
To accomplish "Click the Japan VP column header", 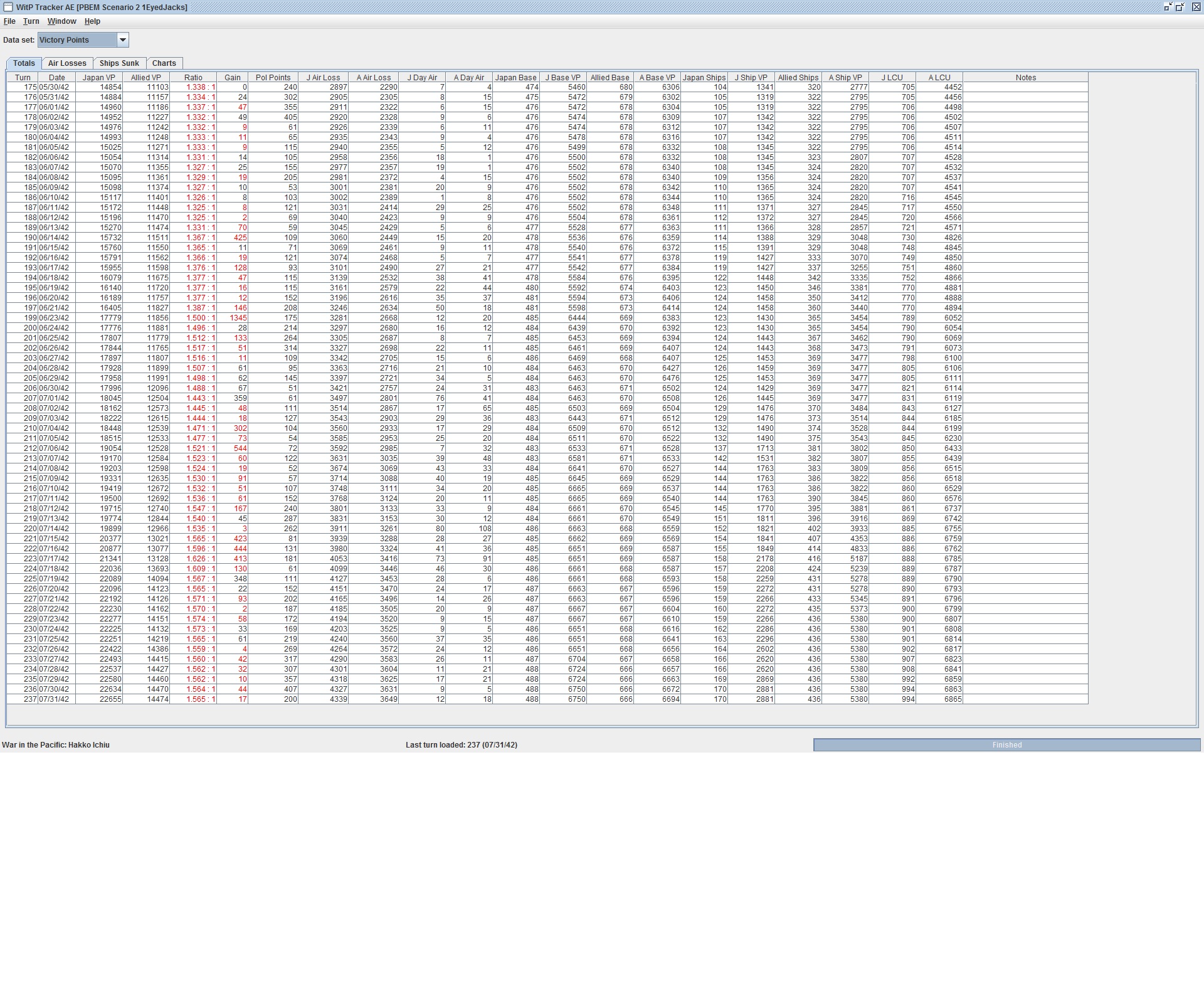I will tap(98, 78).
